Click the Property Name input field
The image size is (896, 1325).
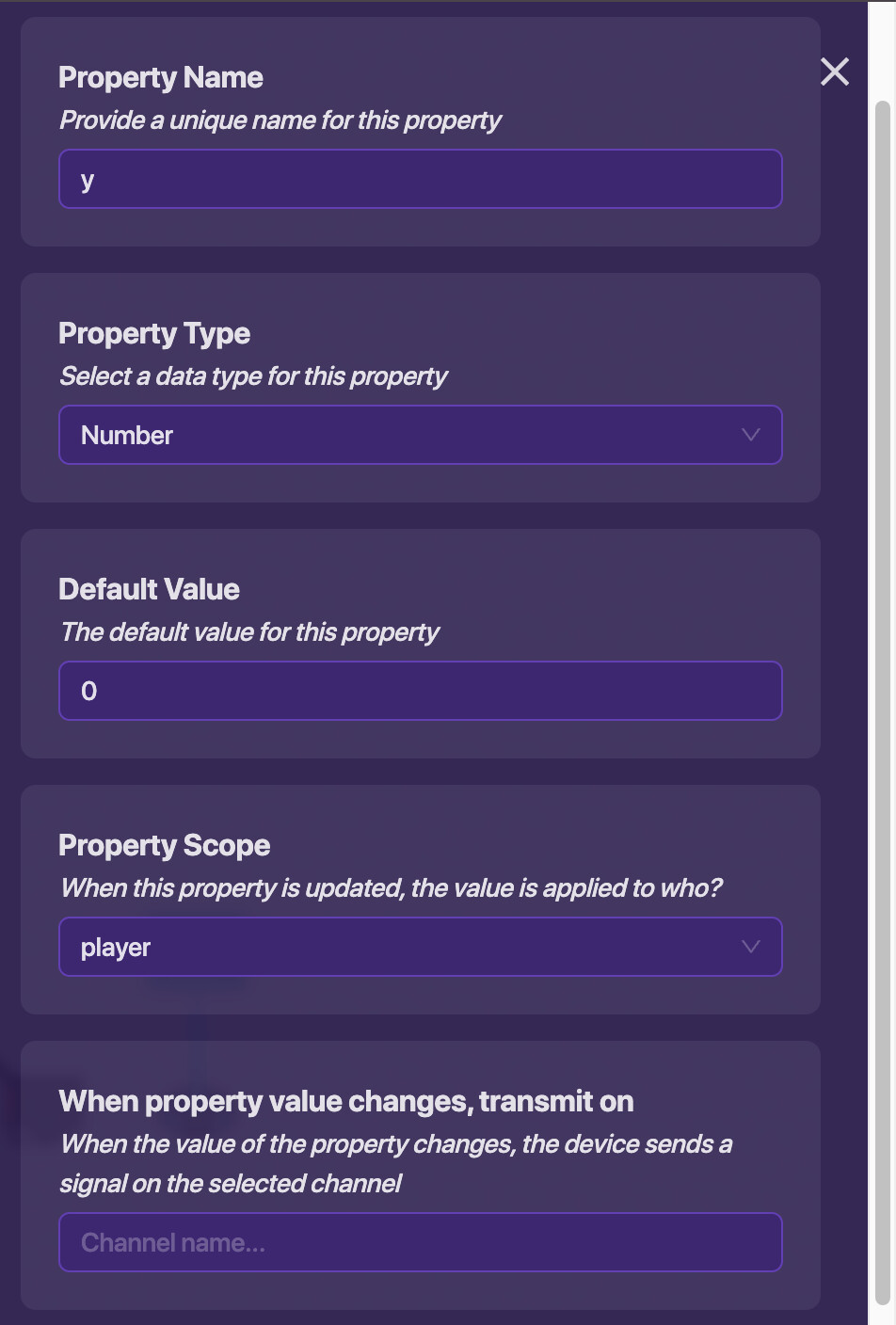(x=420, y=179)
